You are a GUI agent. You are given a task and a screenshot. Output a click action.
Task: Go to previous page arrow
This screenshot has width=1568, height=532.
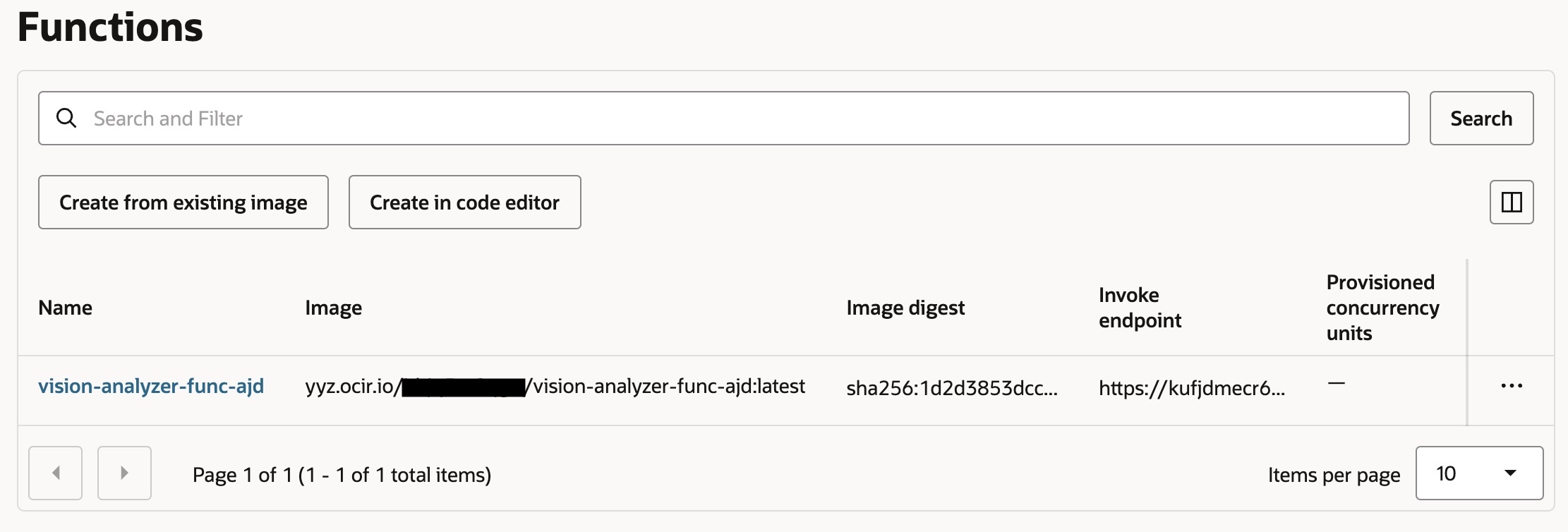(x=56, y=473)
